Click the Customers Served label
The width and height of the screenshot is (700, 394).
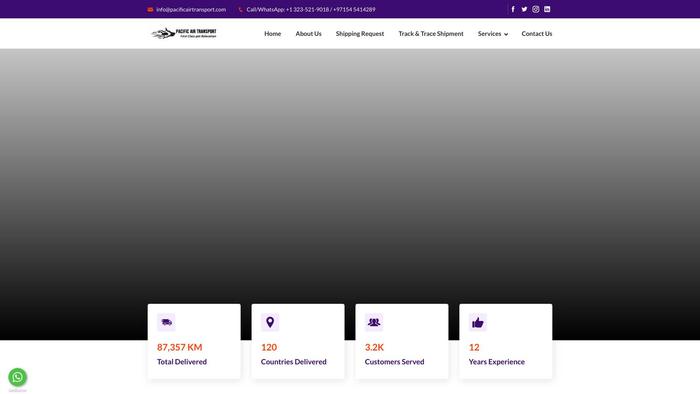394,362
